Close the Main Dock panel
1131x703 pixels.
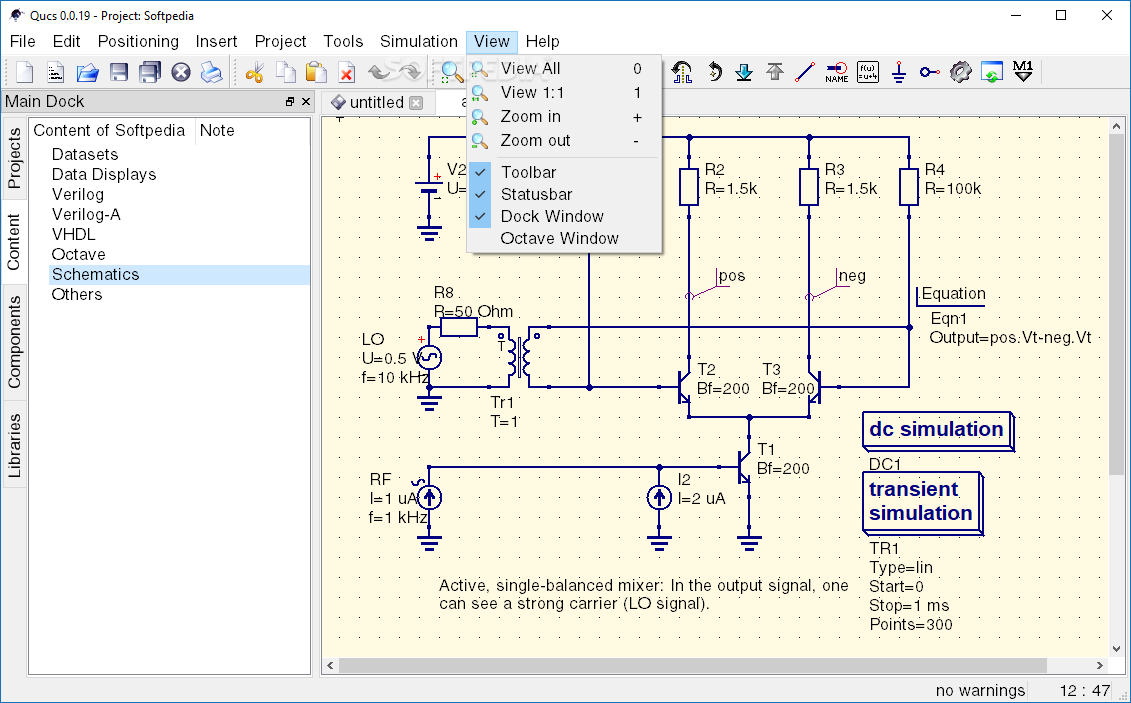tap(306, 102)
